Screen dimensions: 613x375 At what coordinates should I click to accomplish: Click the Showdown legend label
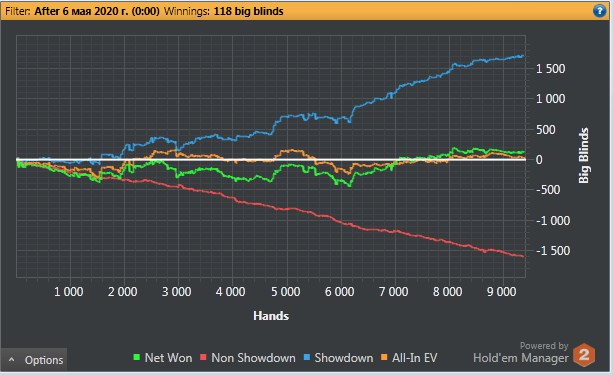coord(344,358)
